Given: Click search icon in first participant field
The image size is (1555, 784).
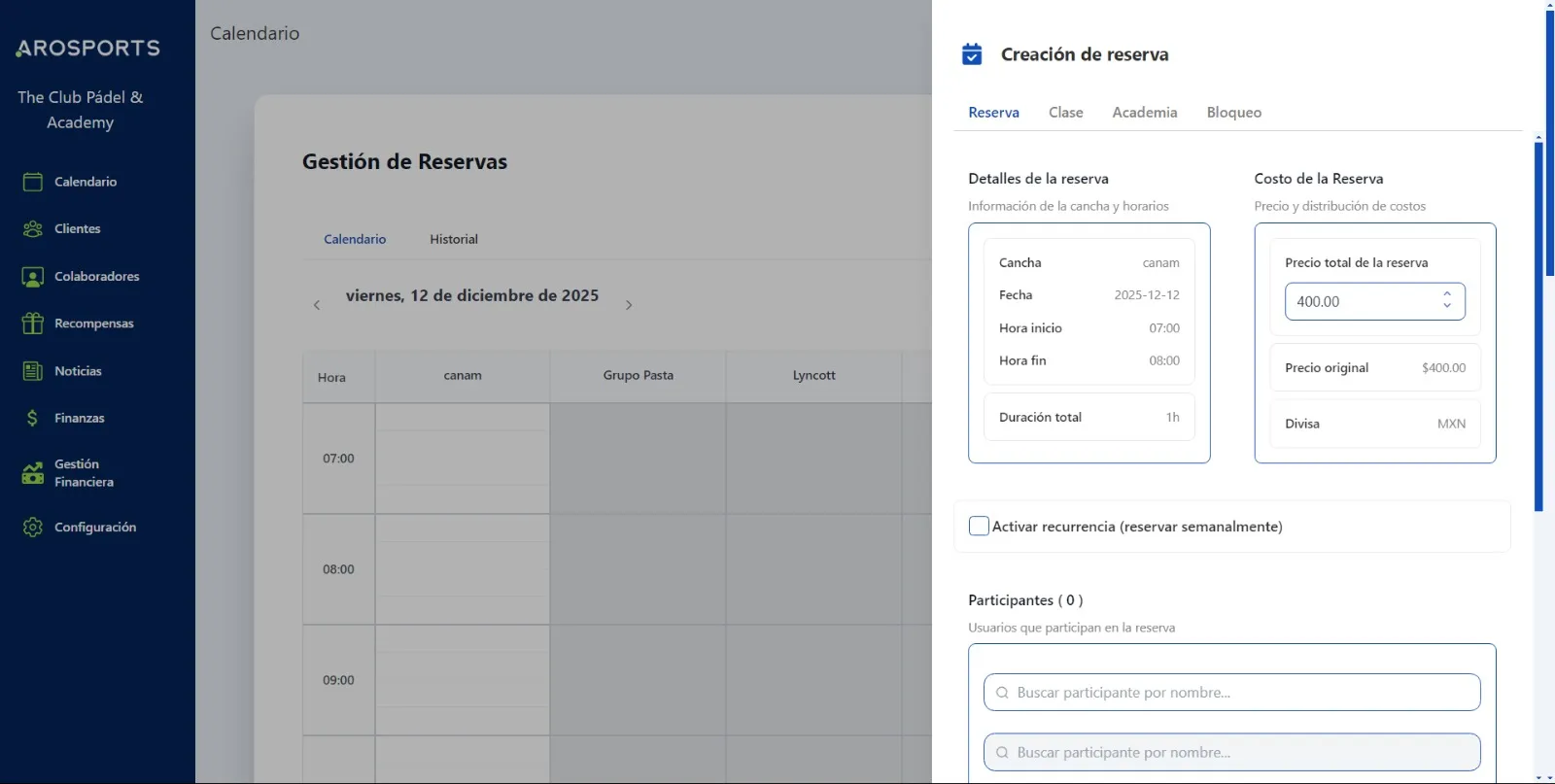Looking at the screenshot, I should pos(1002,693).
